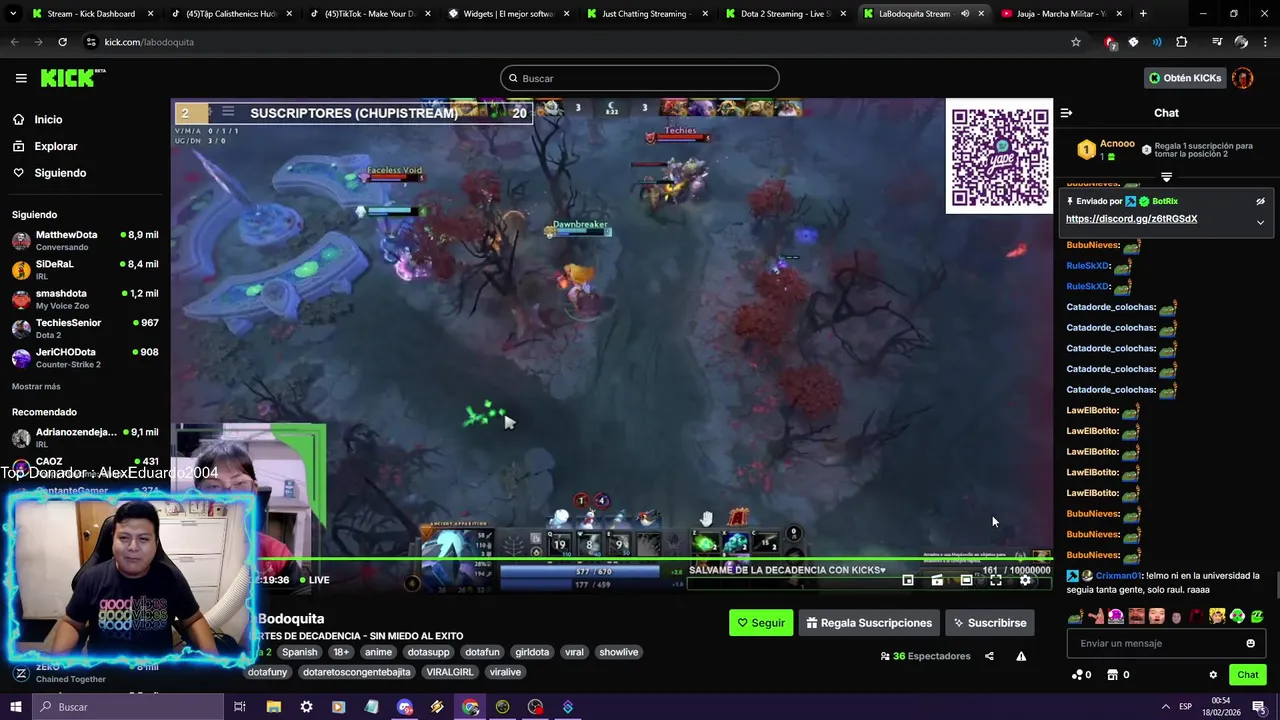Select the Spanish tag
This screenshot has width=1280, height=720.
point(299,652)
